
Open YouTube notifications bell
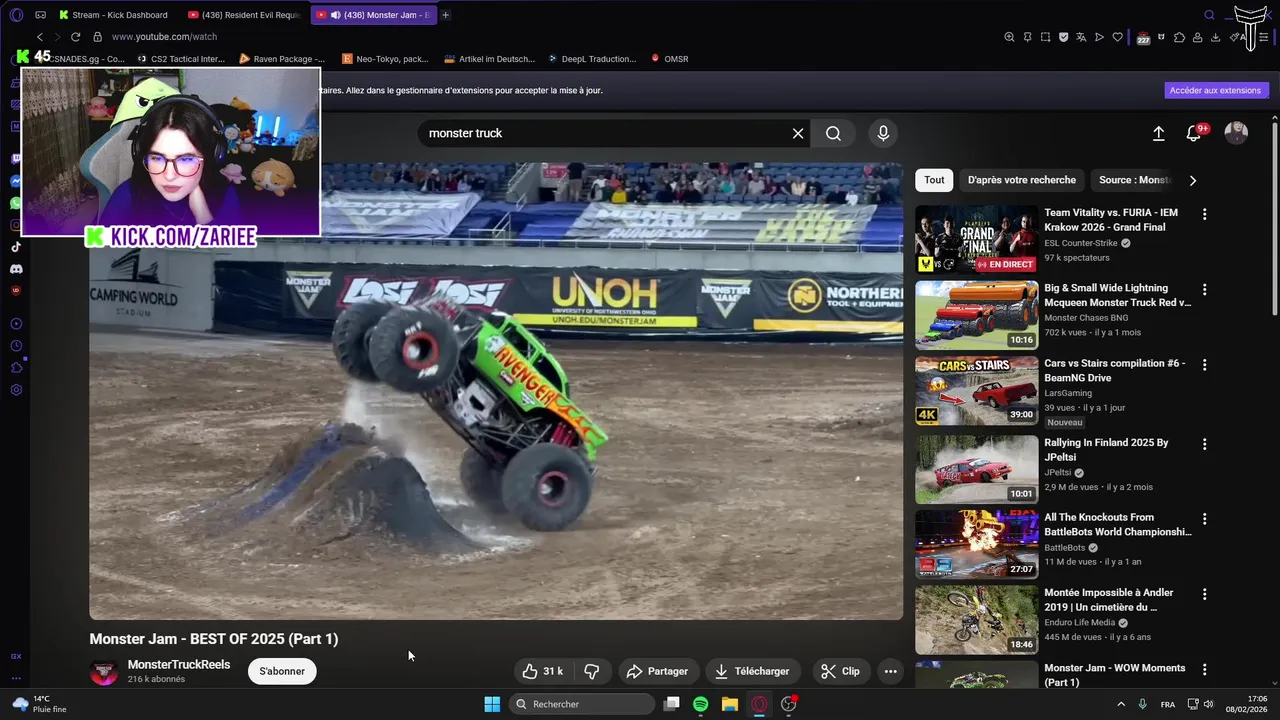coord(1194,133)
